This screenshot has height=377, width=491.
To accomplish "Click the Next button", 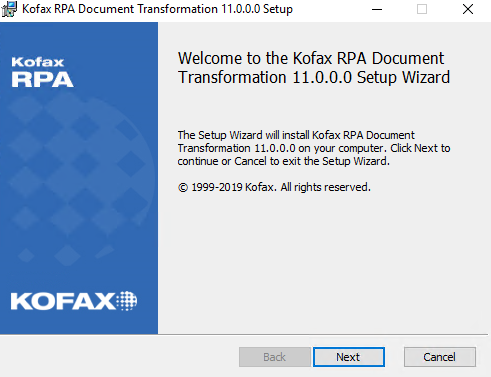I will point(349,357).
